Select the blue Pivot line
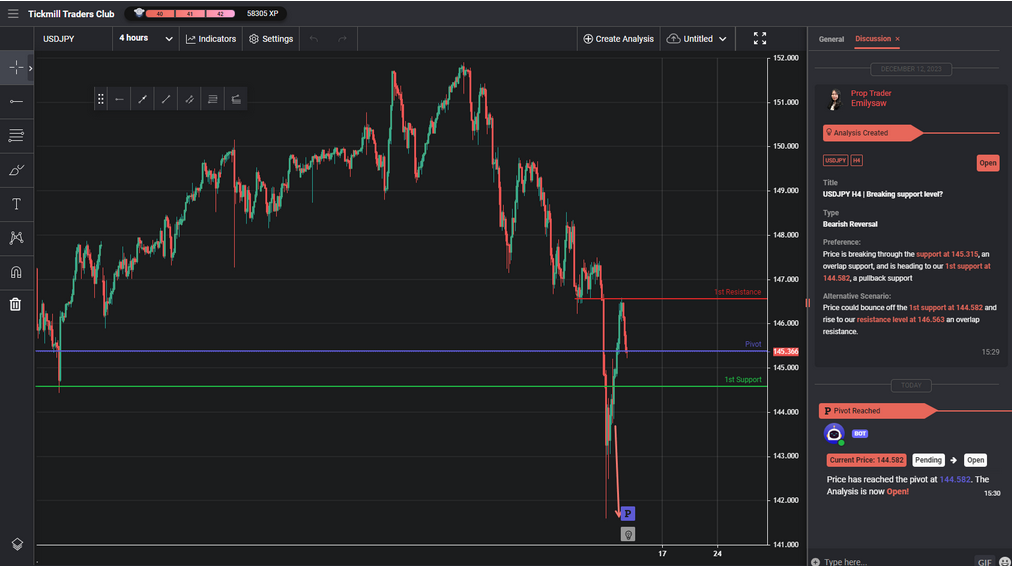1012x566 pixels. 401,351
